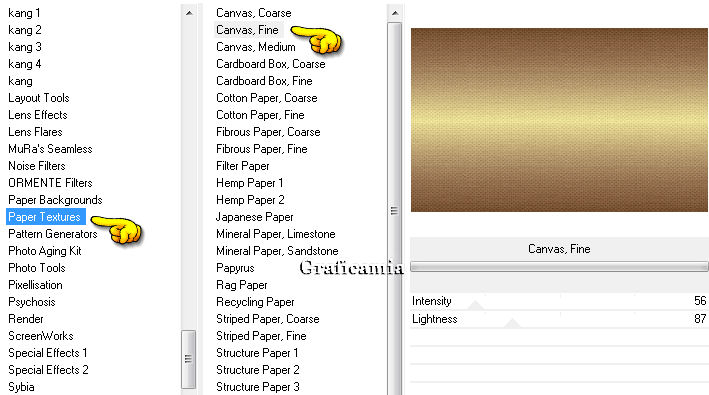Click category list scroll-up arrow

pos(189,13)
